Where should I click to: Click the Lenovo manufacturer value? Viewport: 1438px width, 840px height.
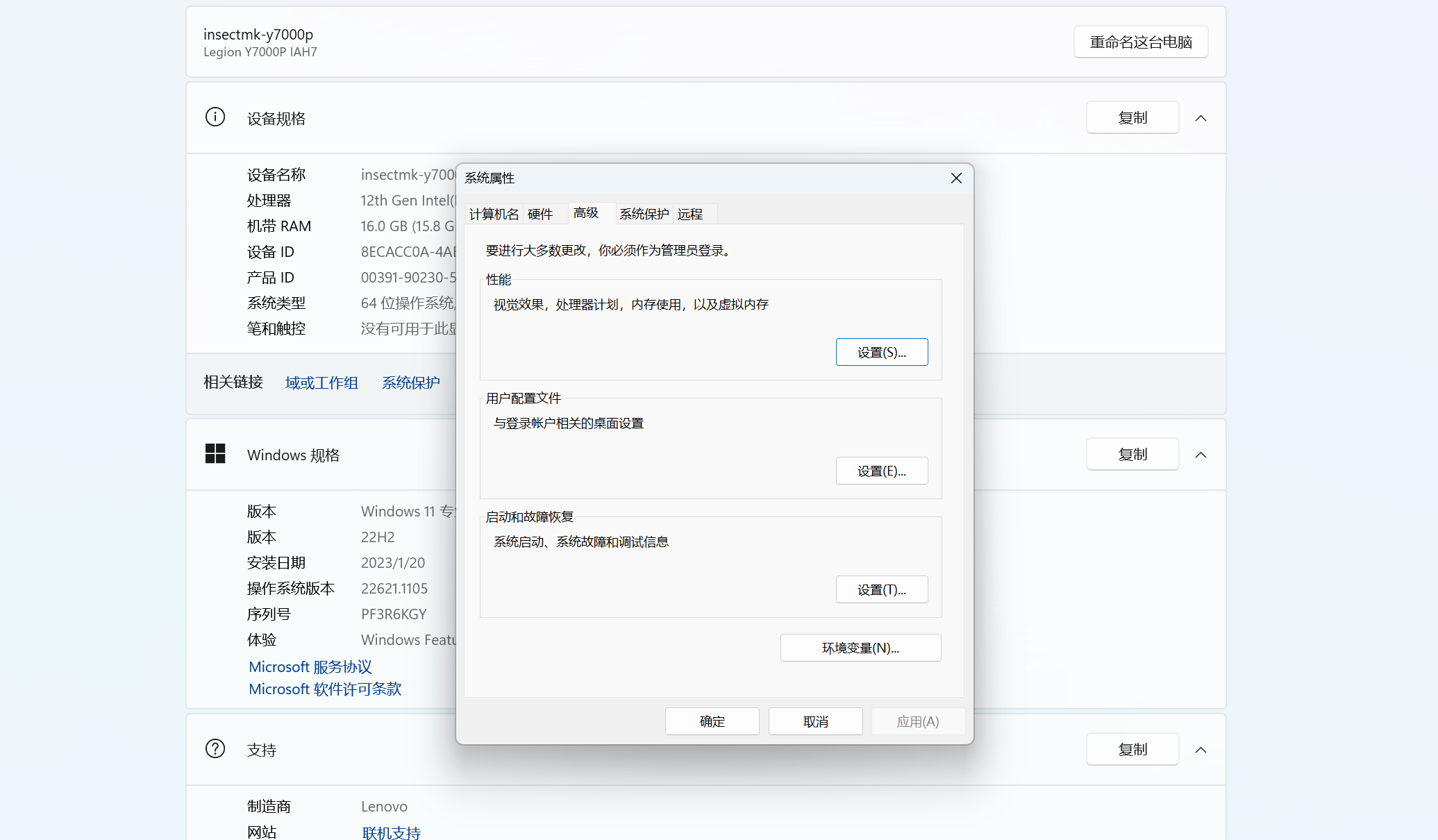click(384, 806)
